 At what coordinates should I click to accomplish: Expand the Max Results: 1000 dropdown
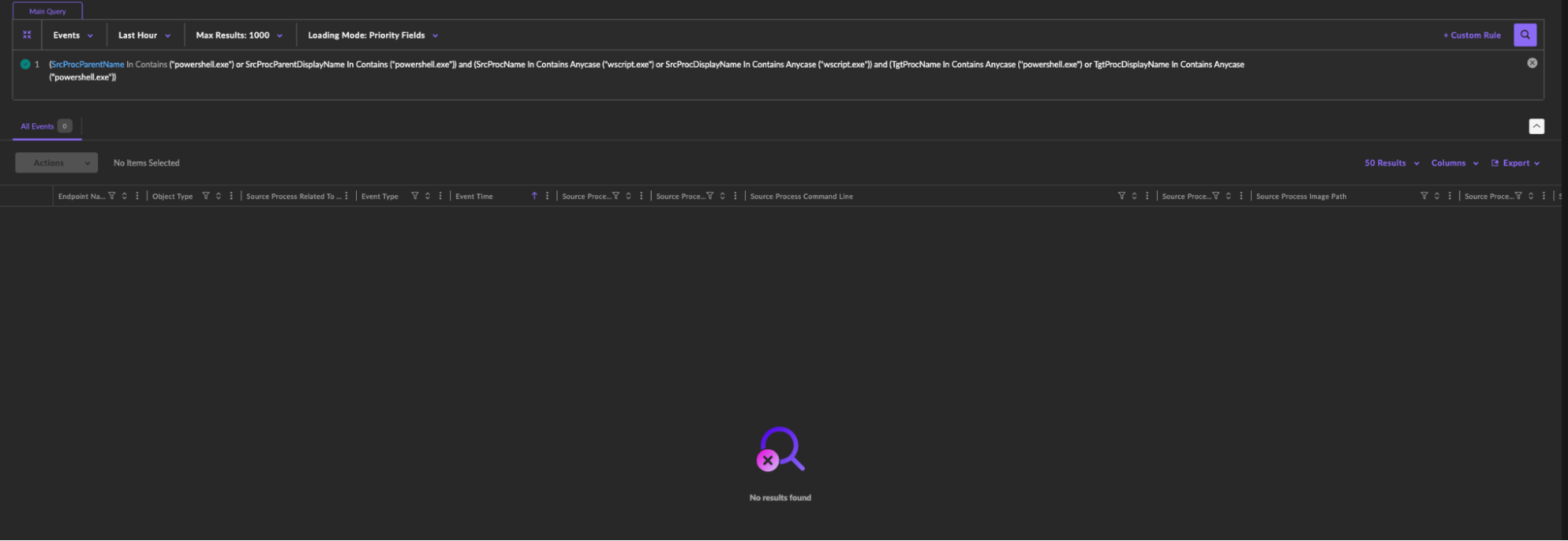coord(239,35)
